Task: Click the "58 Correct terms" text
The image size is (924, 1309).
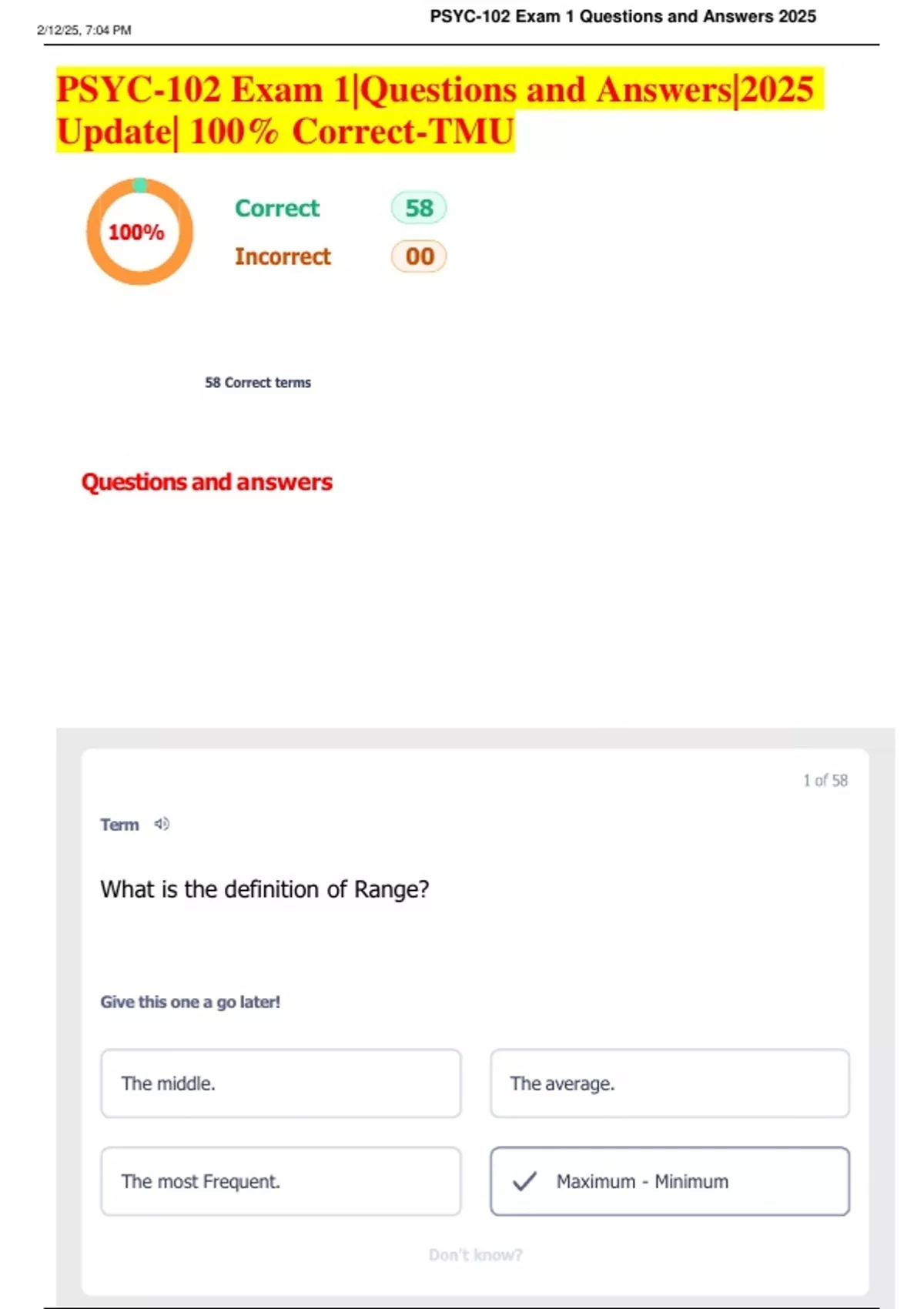Action: 258,383
